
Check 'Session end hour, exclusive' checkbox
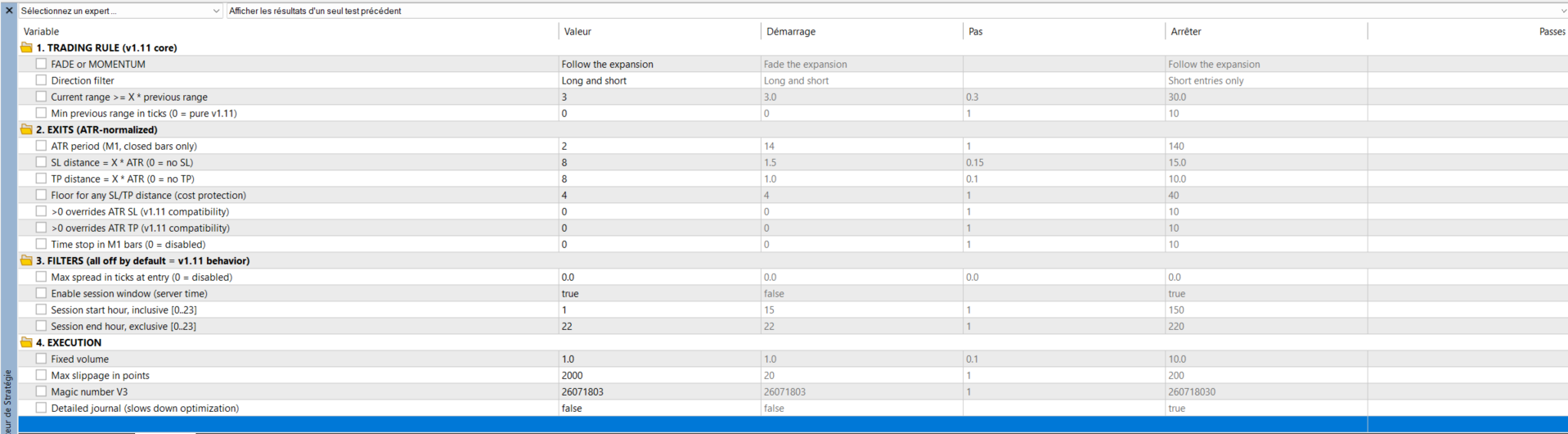pyautogui.click(x=41, y=326)
